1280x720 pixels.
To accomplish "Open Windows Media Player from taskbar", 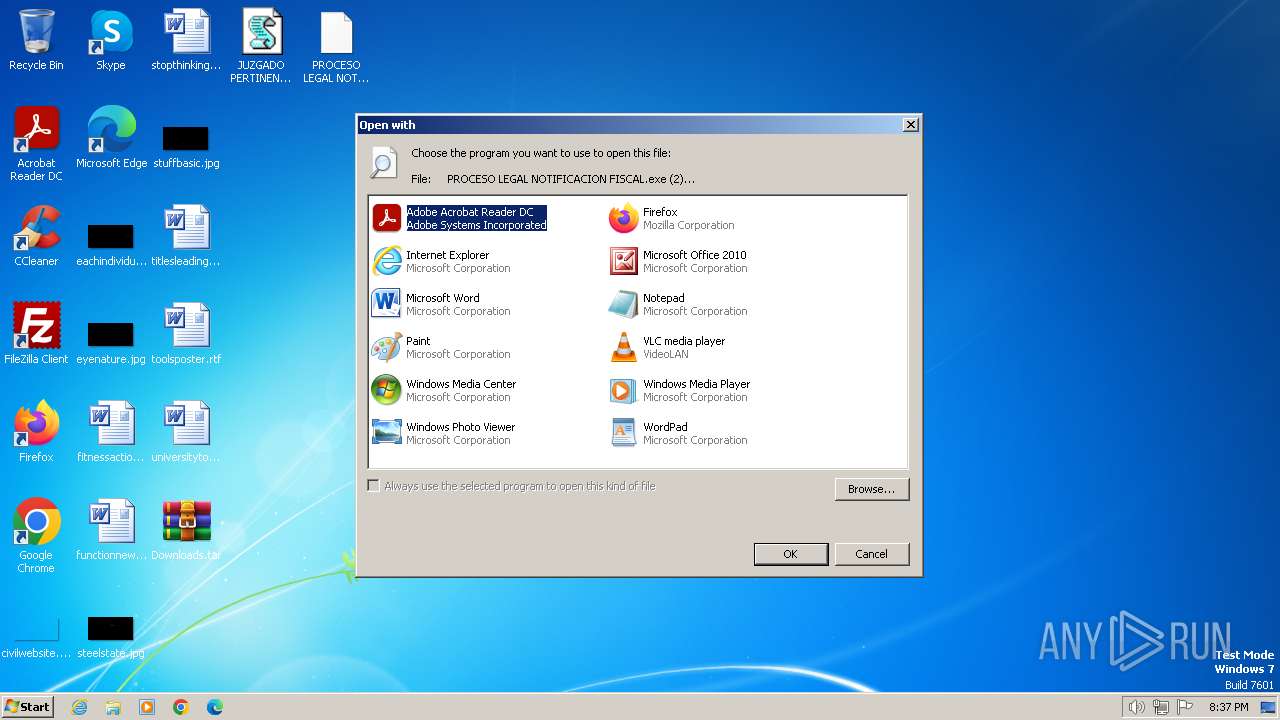I will coord(147,707).
